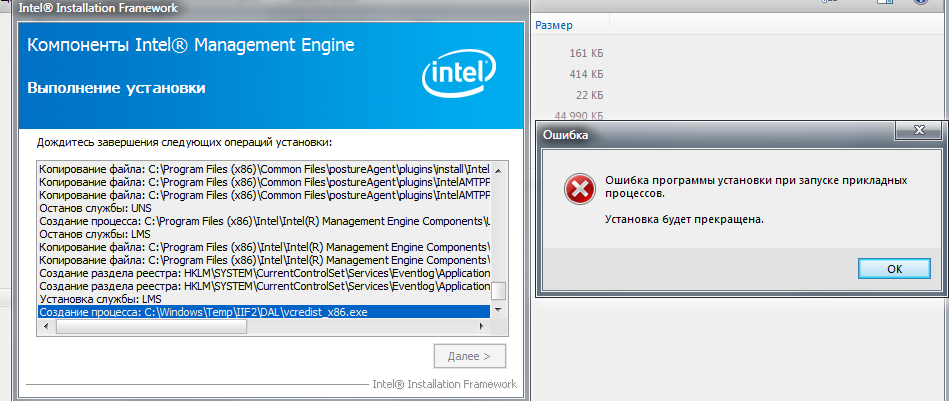Screen dimensions: 949x401
Task: Click the Ошибка dialog title bar
Action: (x=700, y=133)
